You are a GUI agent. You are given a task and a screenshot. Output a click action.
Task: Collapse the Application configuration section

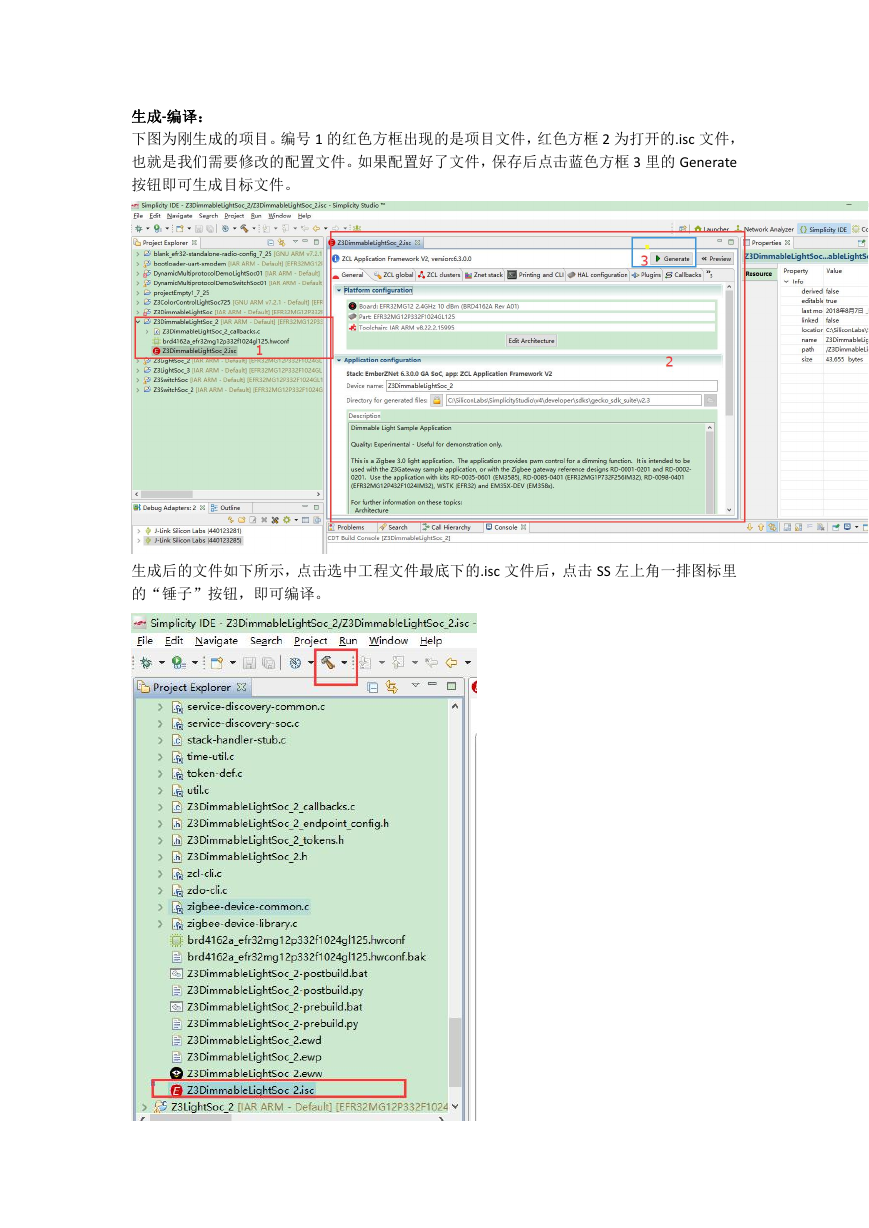tap(339, 360)
